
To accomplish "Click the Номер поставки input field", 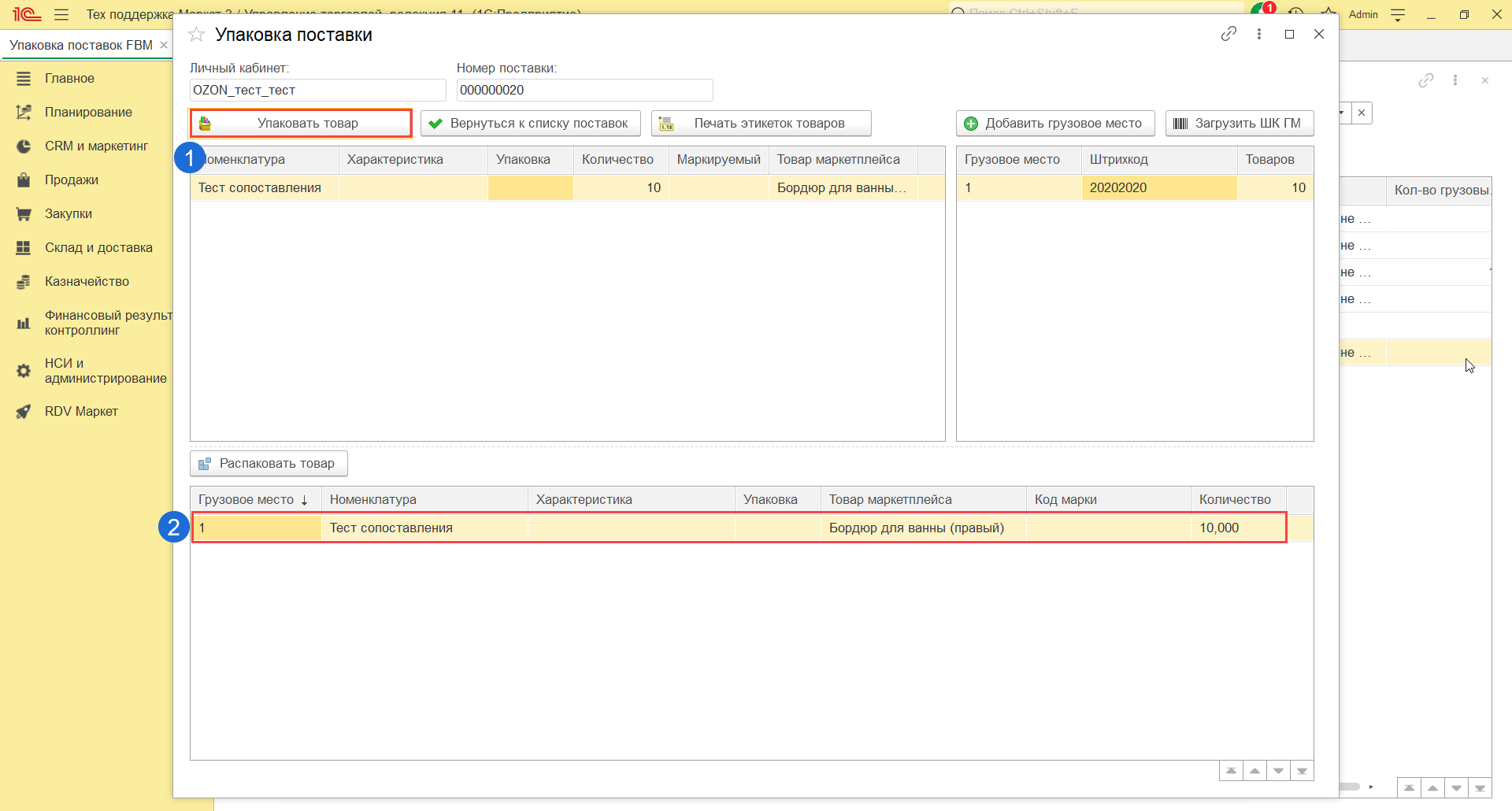I will pos(584,90).
